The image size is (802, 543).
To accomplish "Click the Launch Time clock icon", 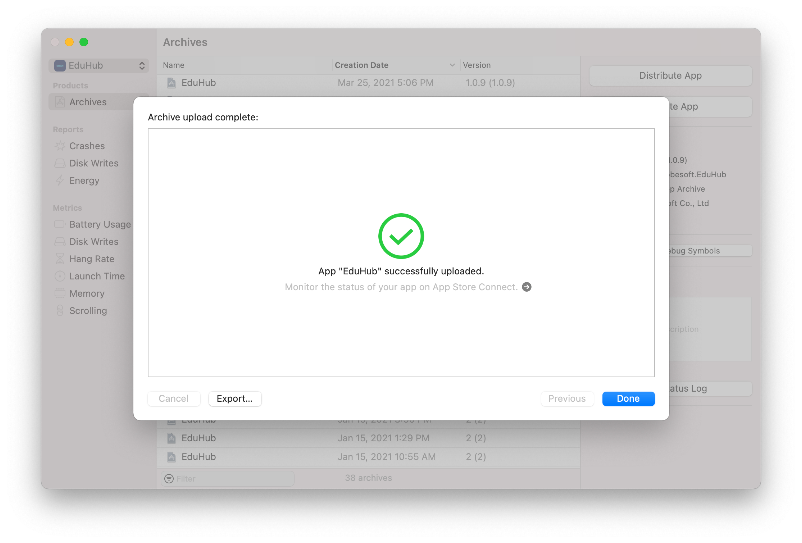I will (60, 276).
